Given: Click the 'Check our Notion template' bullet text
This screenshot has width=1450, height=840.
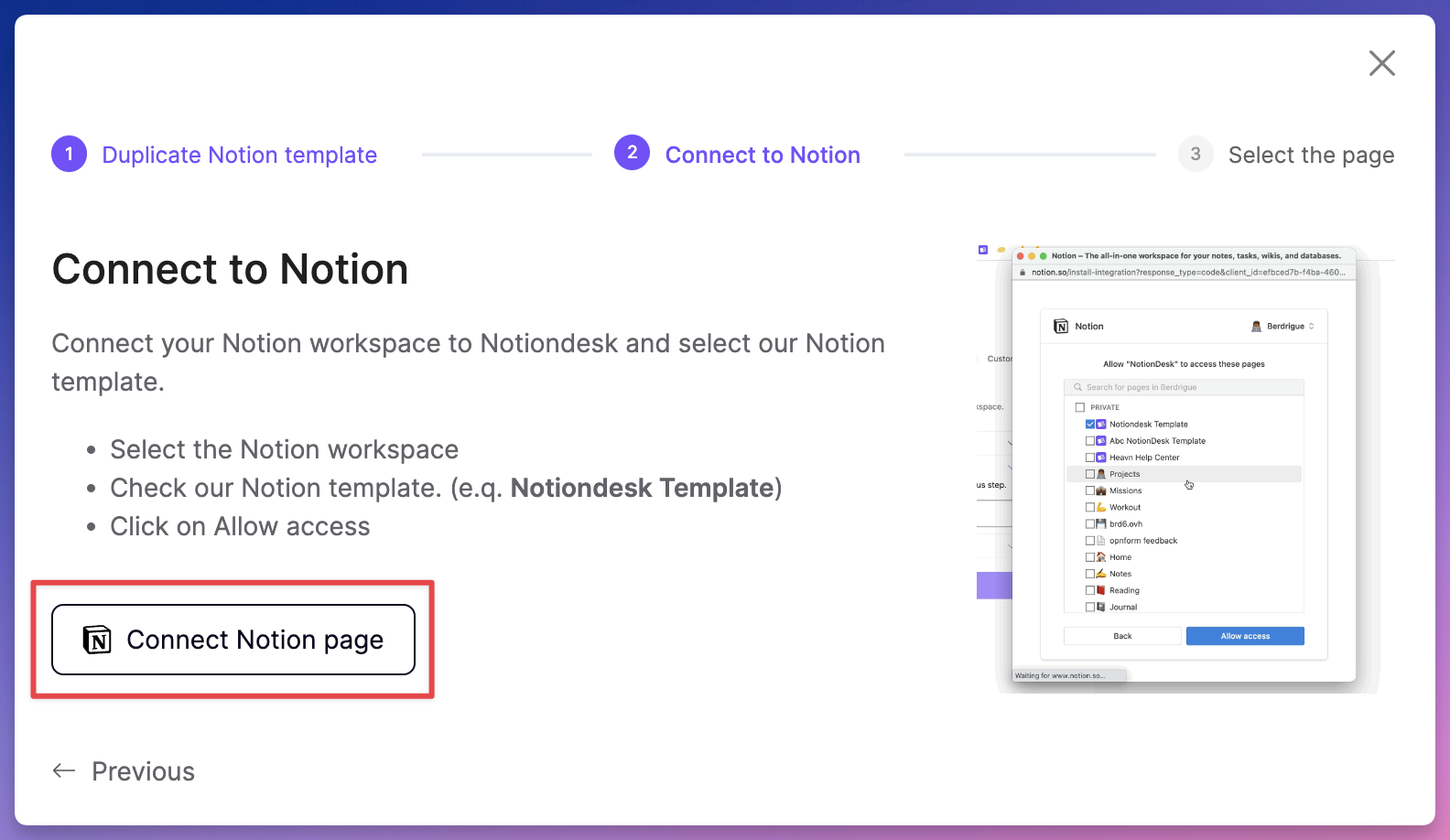Looking at the screenshot, I should pos(446,488).
